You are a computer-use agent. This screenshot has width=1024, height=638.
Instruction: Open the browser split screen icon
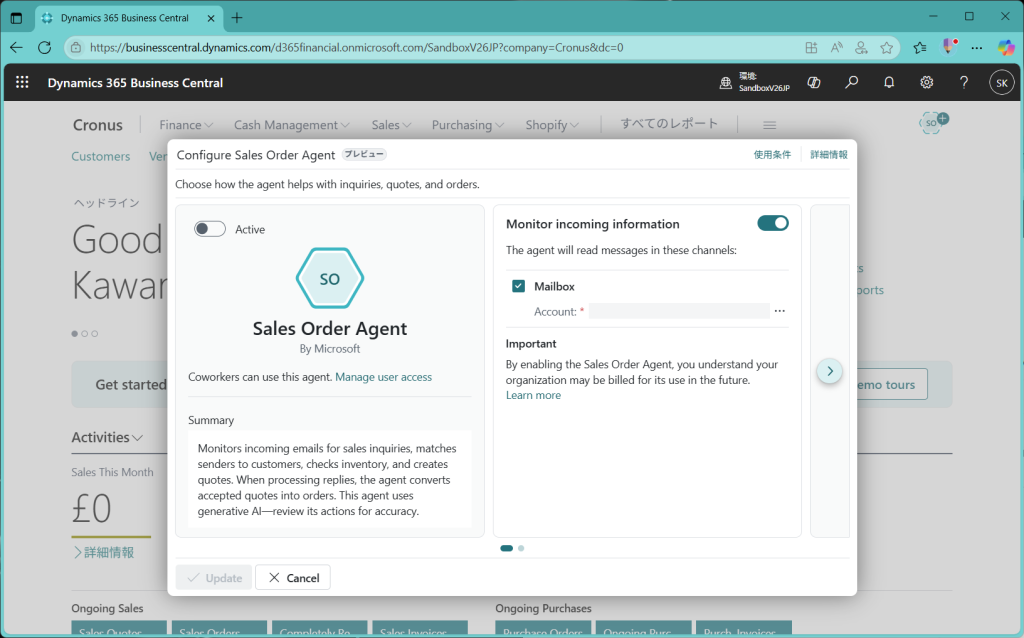(811, 47)
